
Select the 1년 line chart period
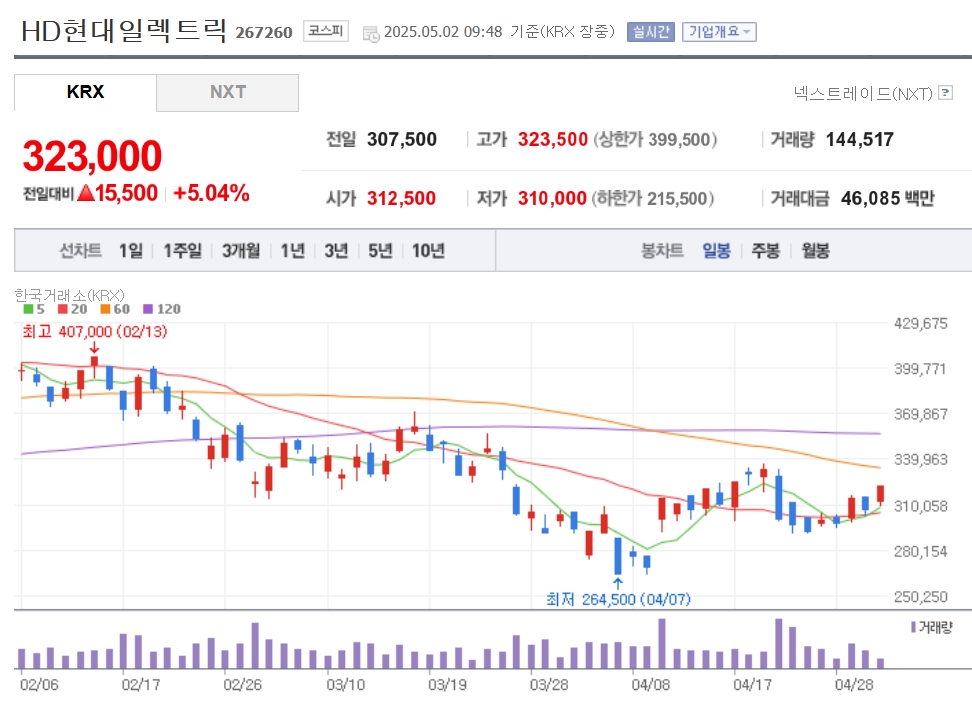coord(293,250)
